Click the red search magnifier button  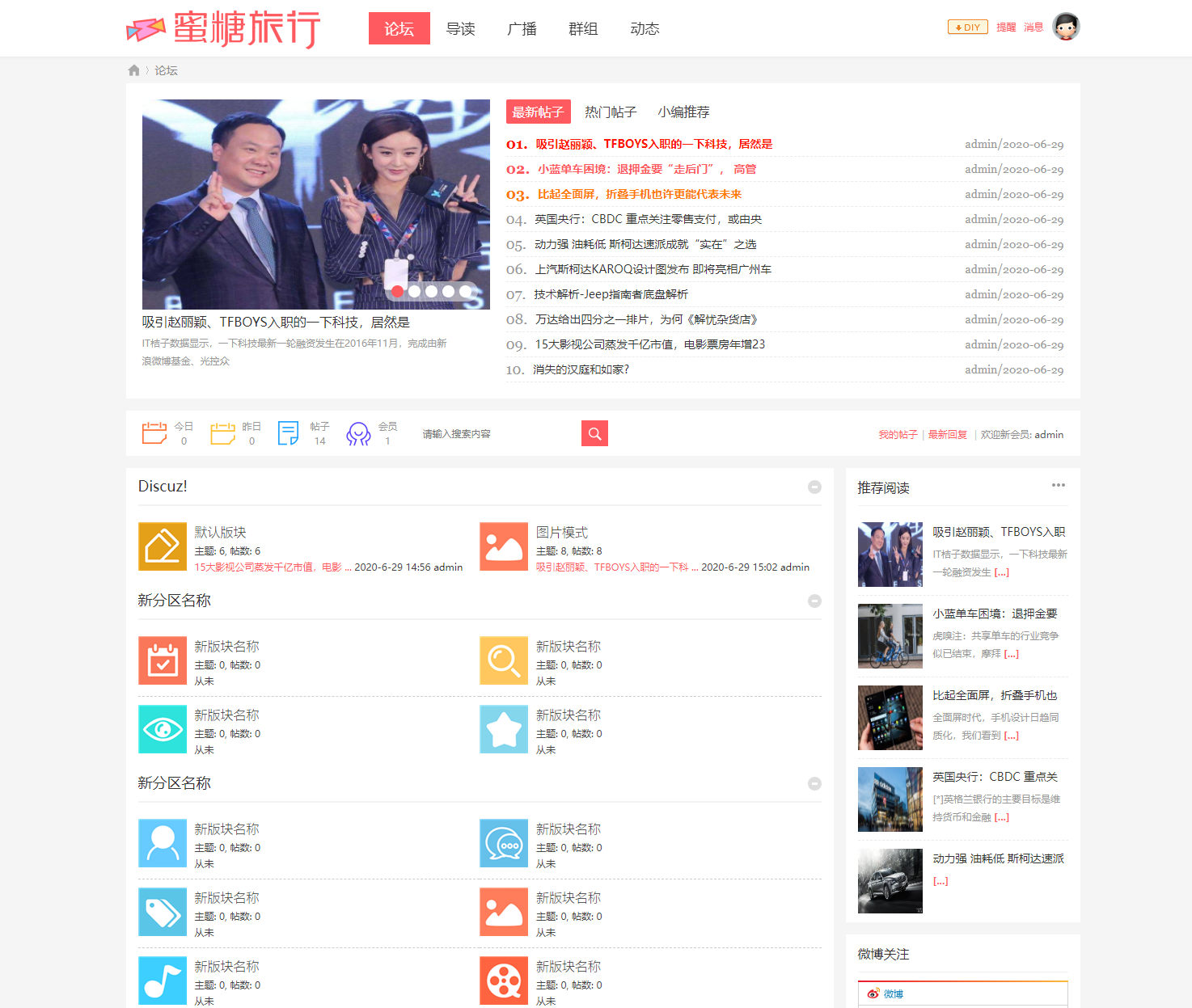click(594, 433)
